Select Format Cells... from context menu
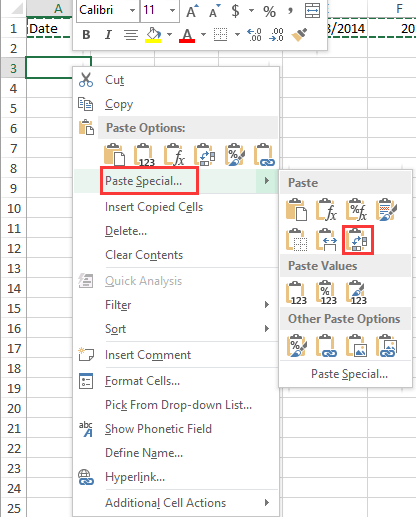The image size is (416, 517). [x=142, y=381]
